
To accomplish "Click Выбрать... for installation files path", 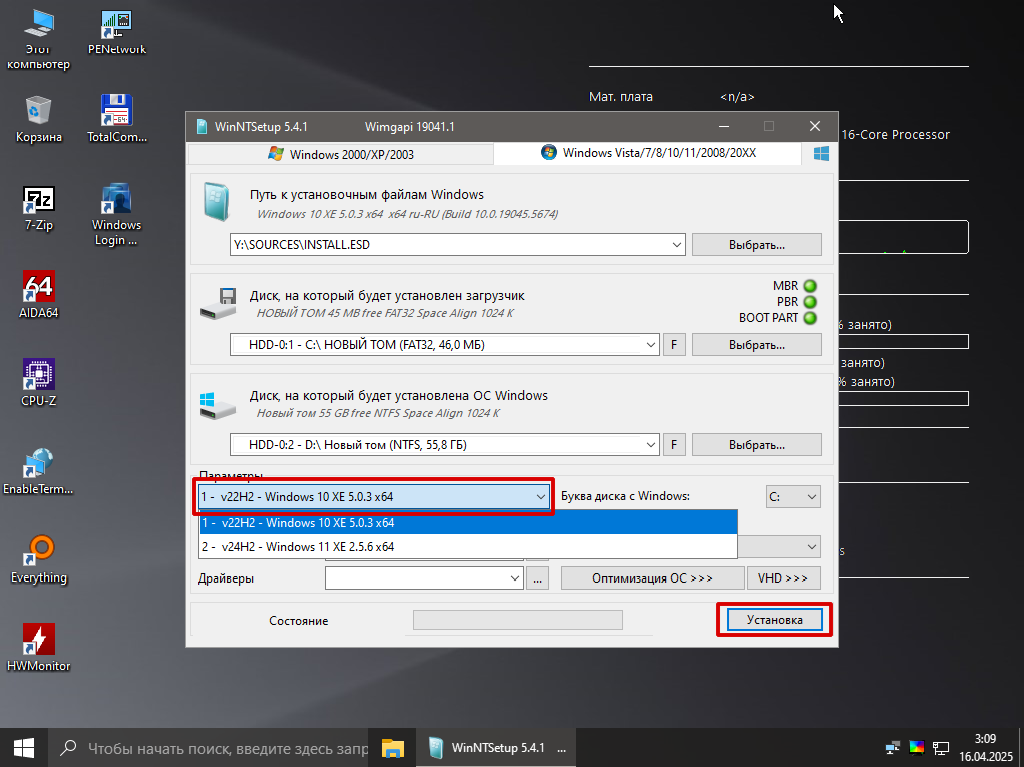I will coord(757,245).
